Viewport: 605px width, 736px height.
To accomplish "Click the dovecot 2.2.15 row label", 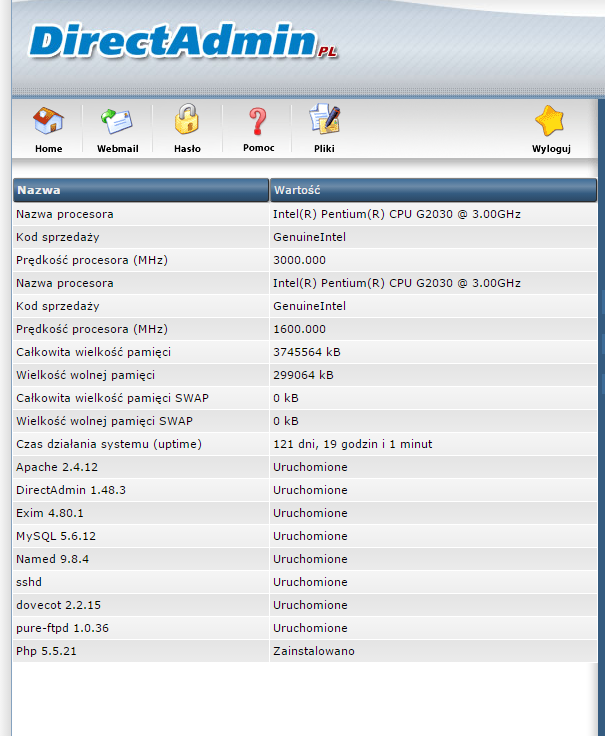I will [x=58, y=605].
